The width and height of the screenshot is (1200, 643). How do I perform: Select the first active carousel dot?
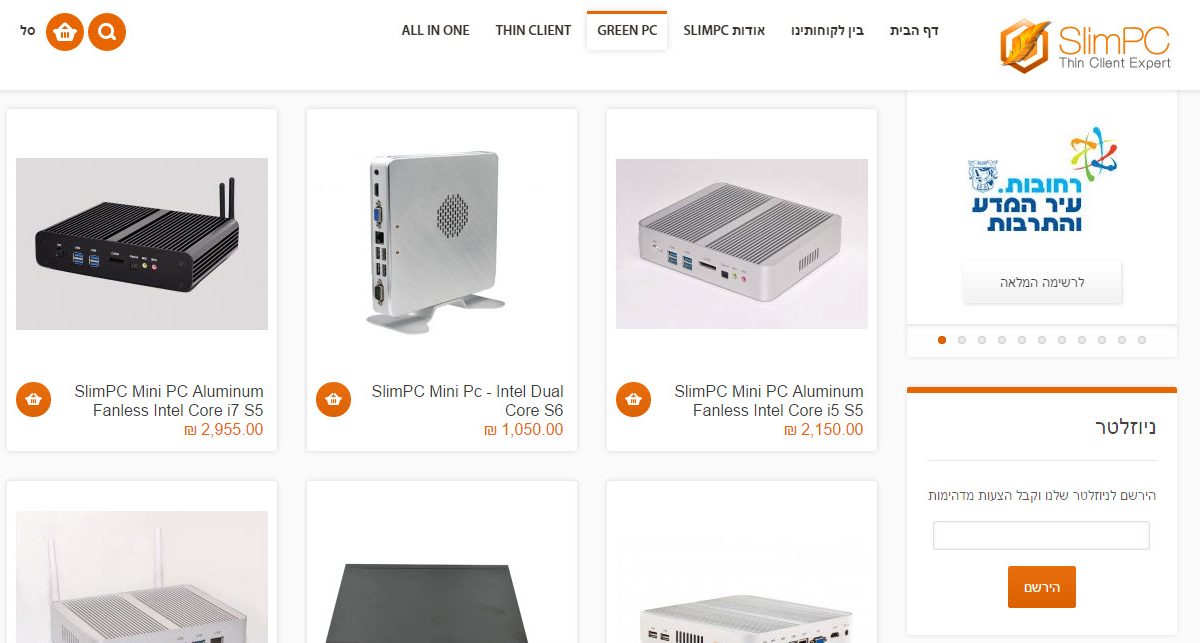coord(942,340)
